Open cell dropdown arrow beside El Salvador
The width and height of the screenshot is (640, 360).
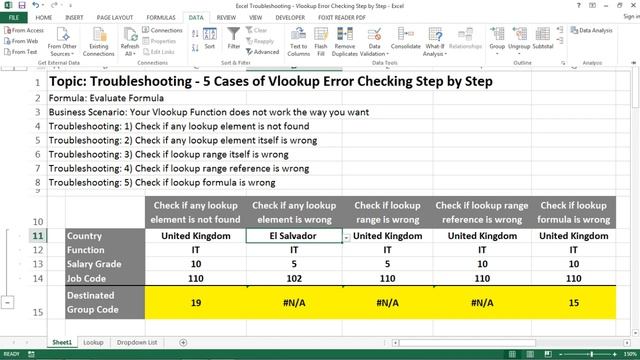tap(346, 237)
